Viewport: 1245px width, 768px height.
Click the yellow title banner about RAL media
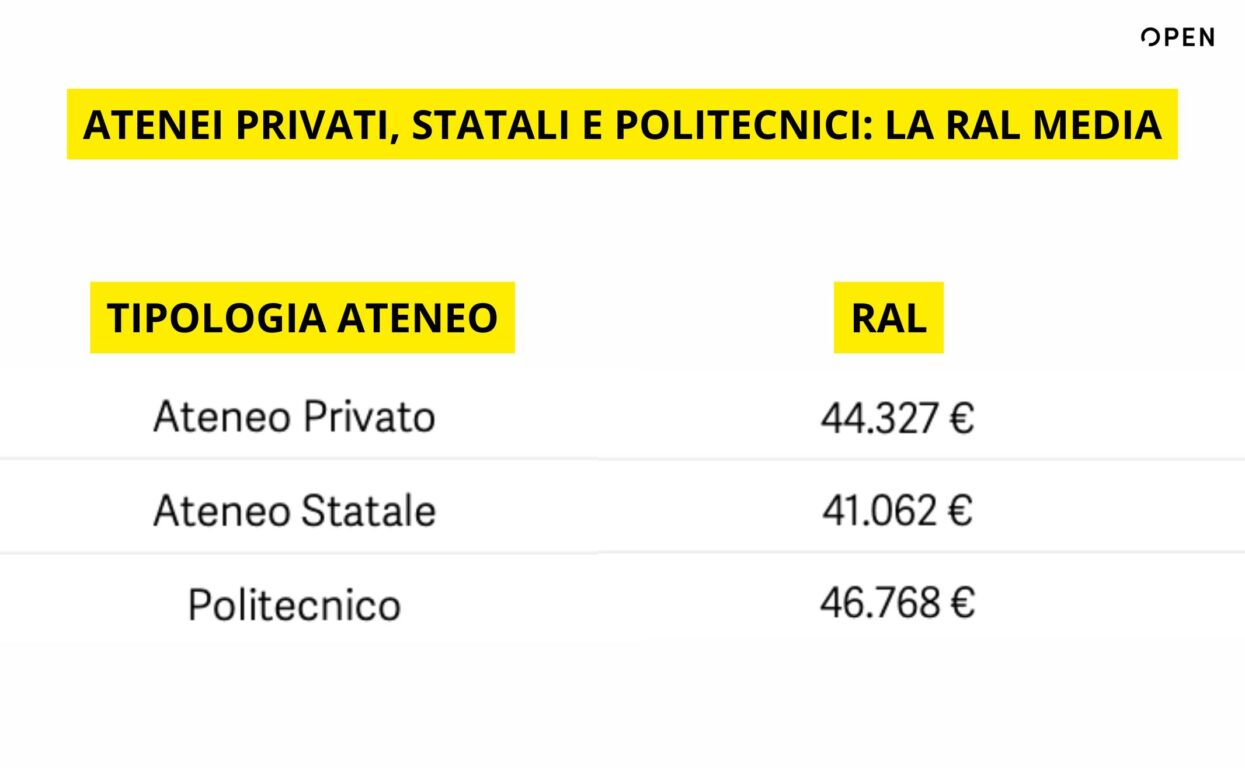(x=622, y=125)
